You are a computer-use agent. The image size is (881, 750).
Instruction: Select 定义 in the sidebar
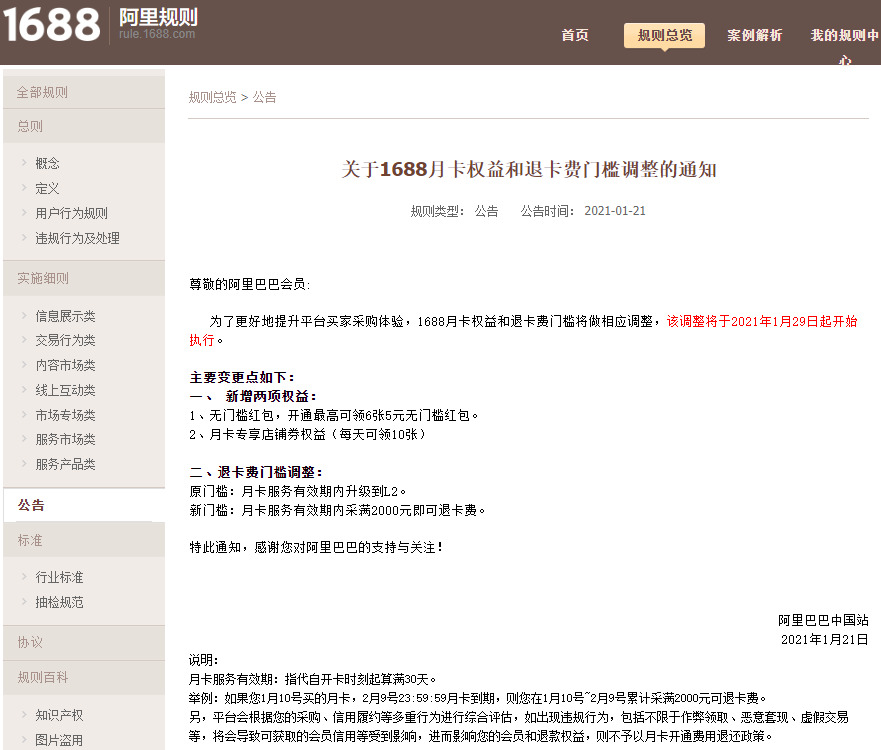tap(47, 188)
